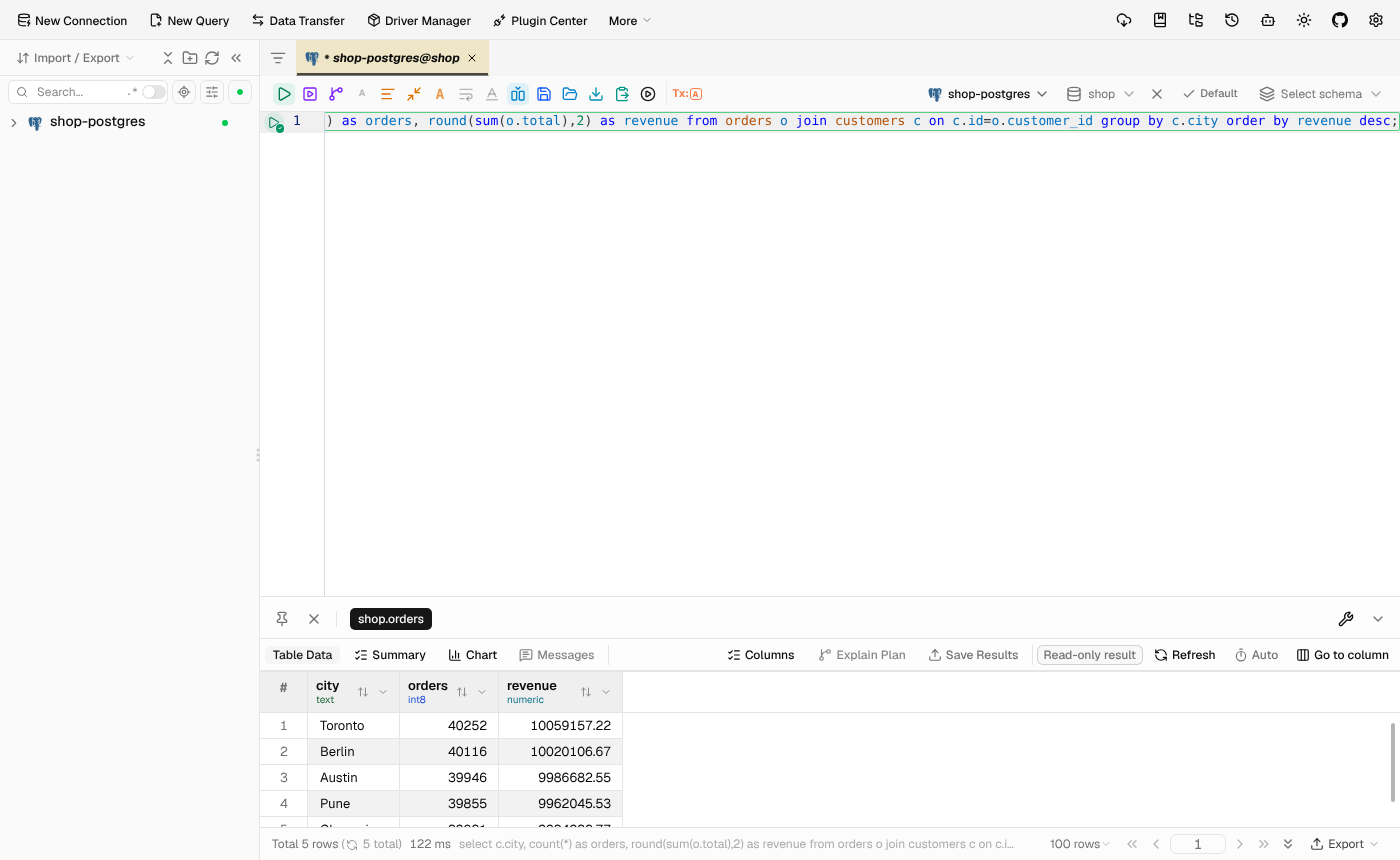Toggle the Auto refresh option
Viewport: 1400px width, 860px height.
1257,655
